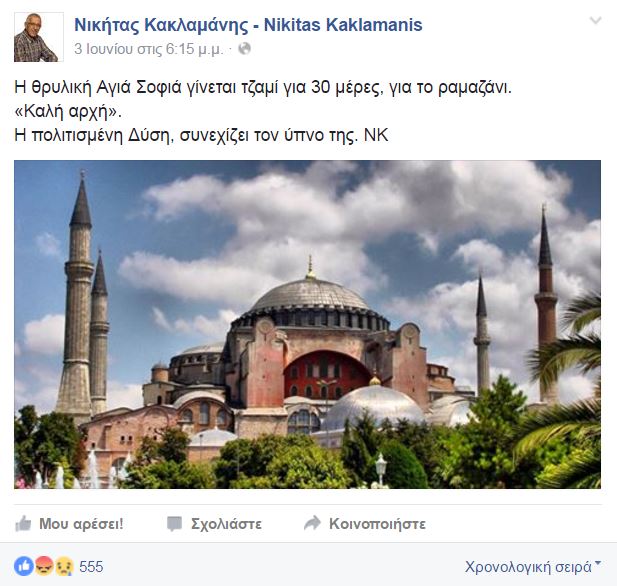Open Nikitas Kaklamanis profile picture thumbnail
The width and height of the screenshot is (617, 586).
[x=39, y=37]
